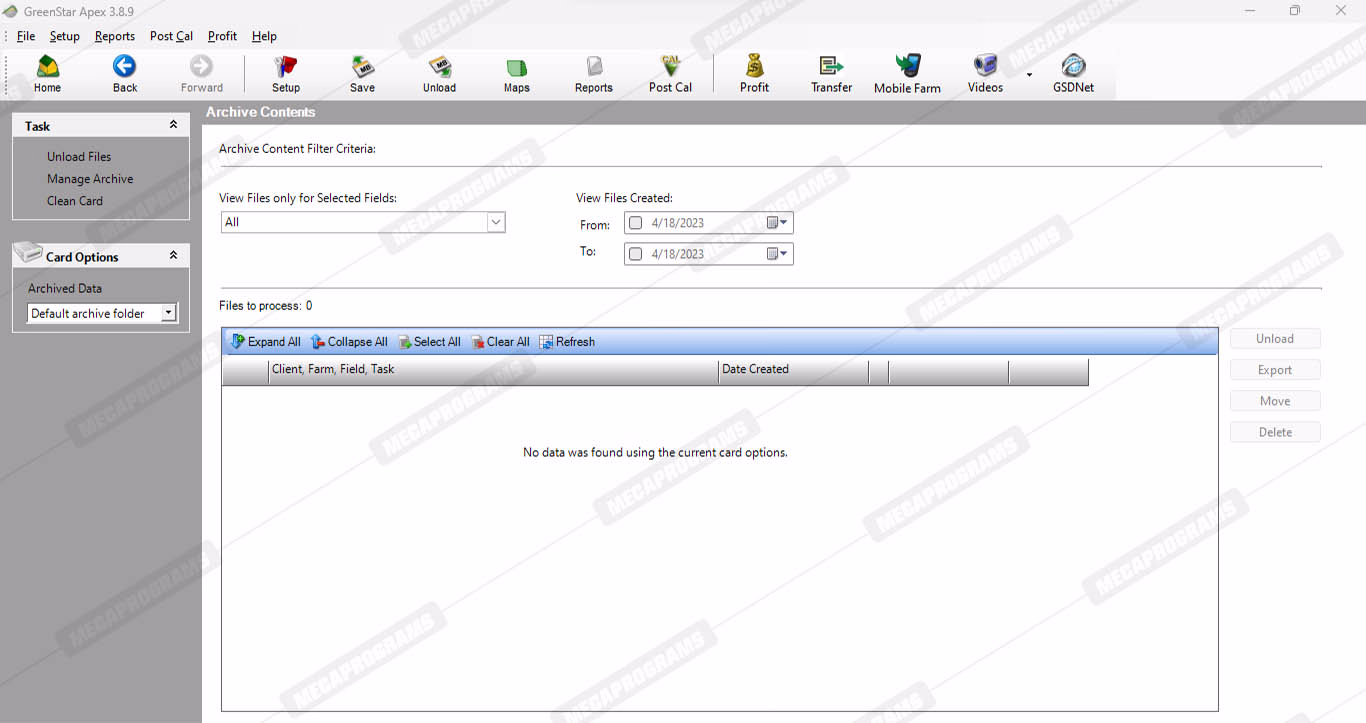Screen dimensions: 1366x723
Task: Click Collapse All in file list toolbar
Action: click(349, 342)
